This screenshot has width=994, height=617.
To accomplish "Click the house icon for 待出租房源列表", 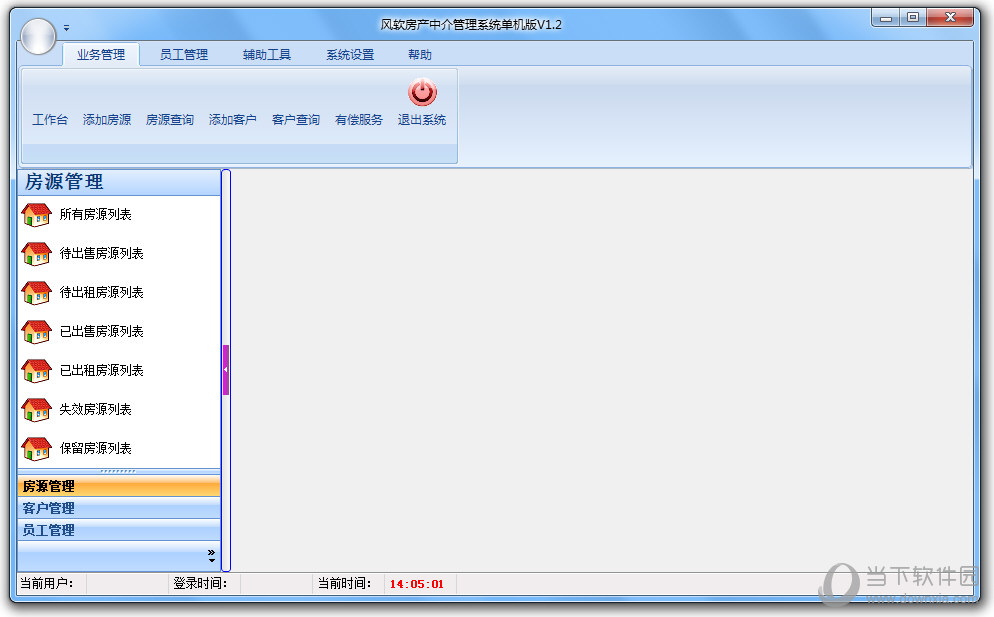I will click(36, 293).
